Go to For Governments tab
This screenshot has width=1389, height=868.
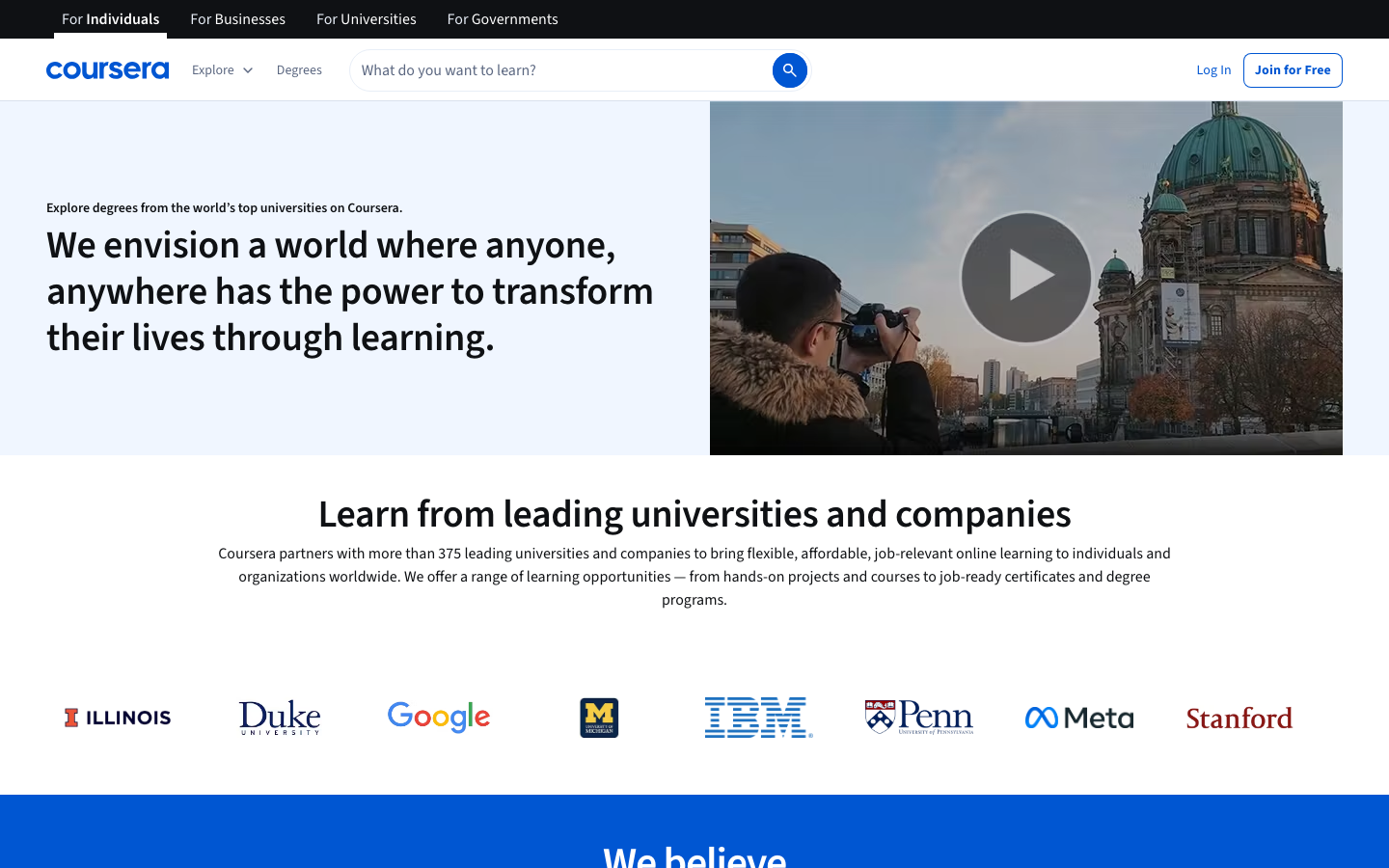click(503, 19)
